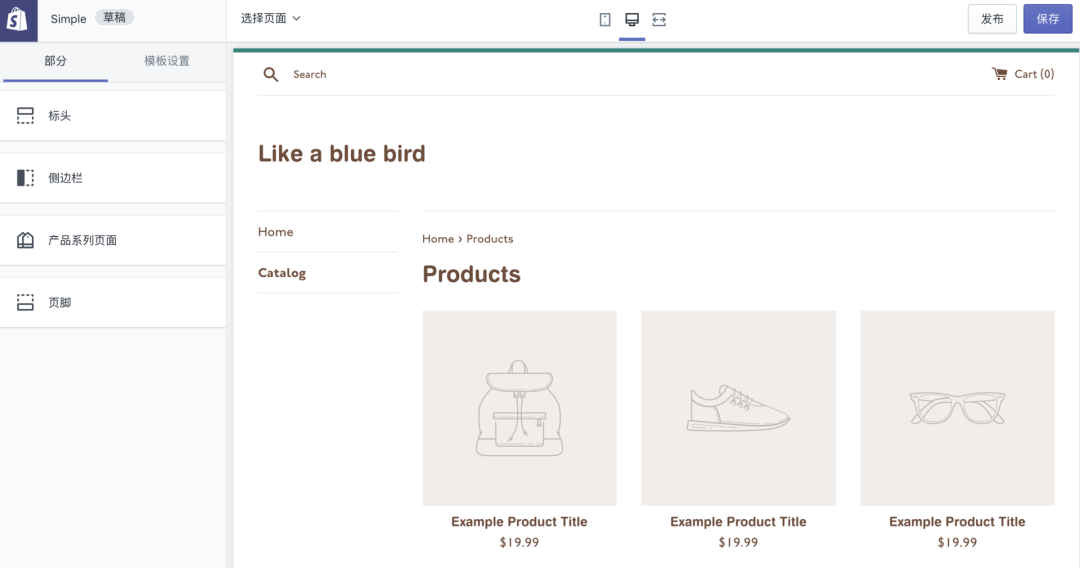
Task: Open the 产品系列页面 collection section
Action: (113, 240)
